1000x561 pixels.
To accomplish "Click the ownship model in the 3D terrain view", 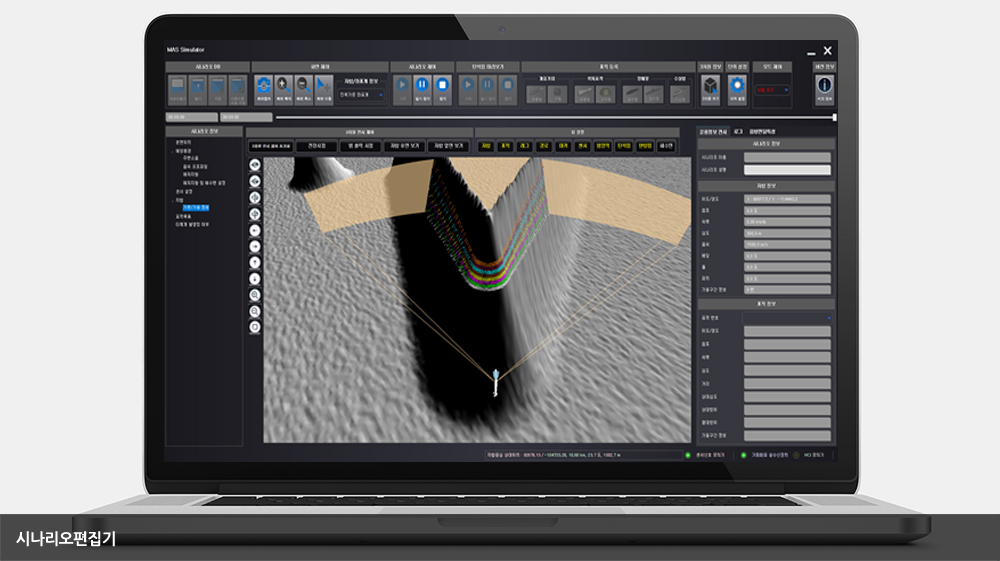I will [496, 382].
